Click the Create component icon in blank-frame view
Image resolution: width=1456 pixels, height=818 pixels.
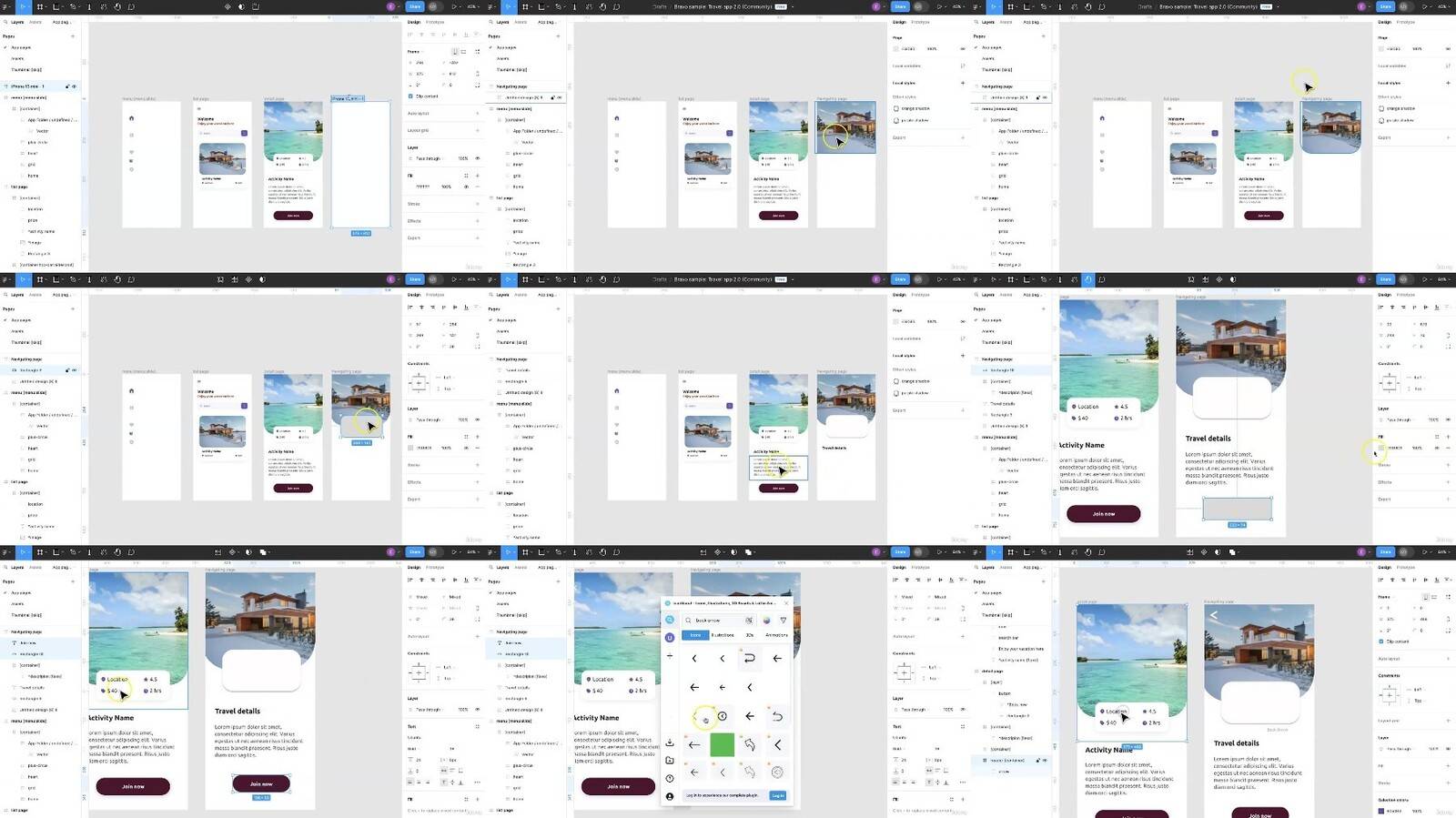227,6
